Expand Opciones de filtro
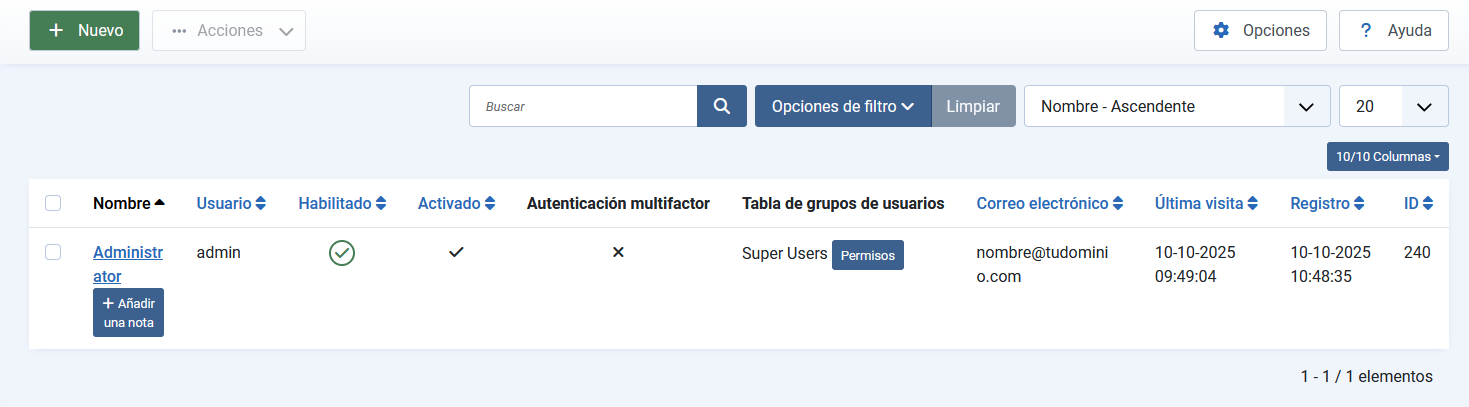The height and width of the screenshot is (407, 1469). point(843,106)
